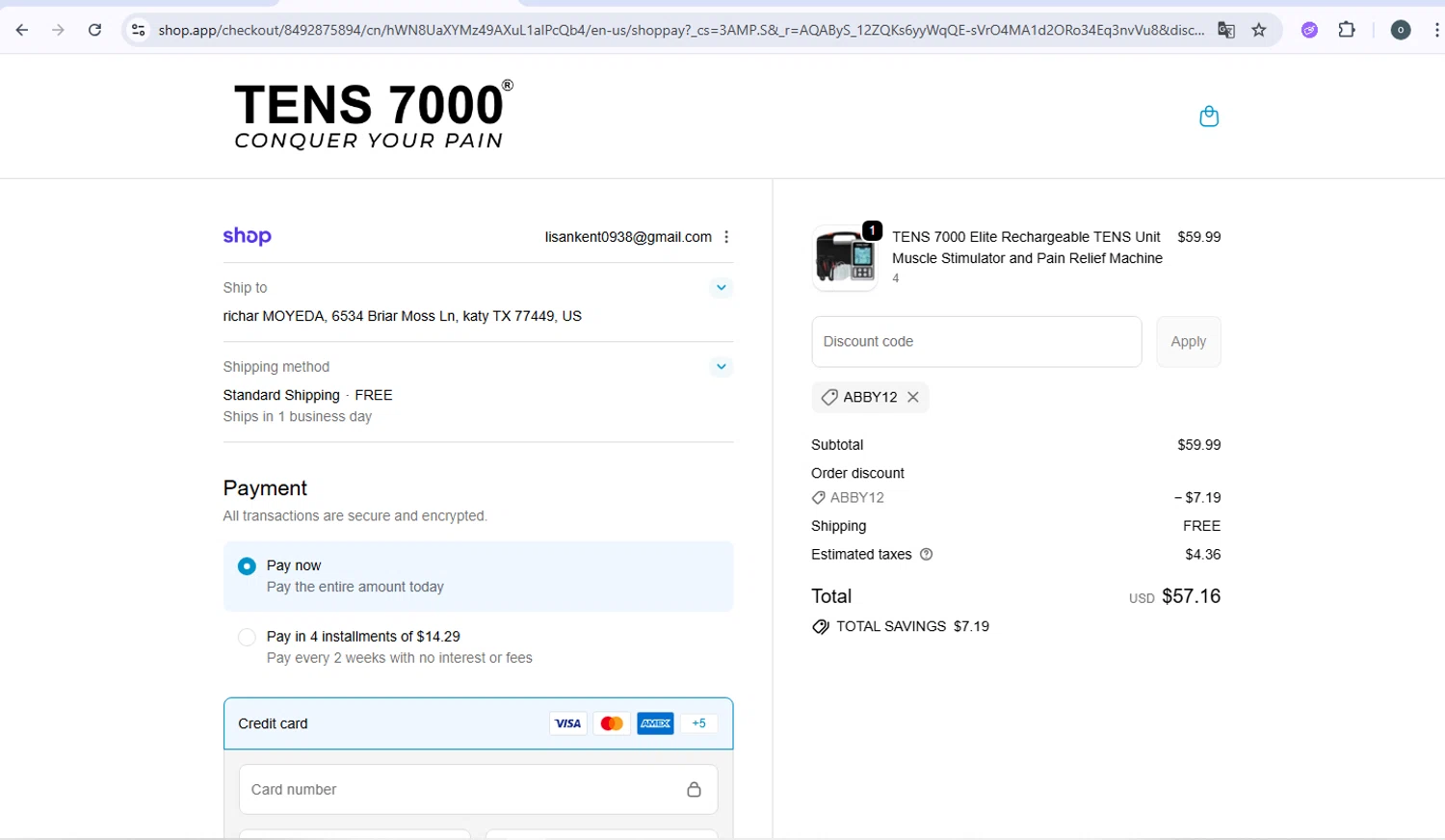Image resolution: width=1445 pixels, height=840 pixels.
Task: Click the lock icon in Card number
Action: tap(694, 790)
